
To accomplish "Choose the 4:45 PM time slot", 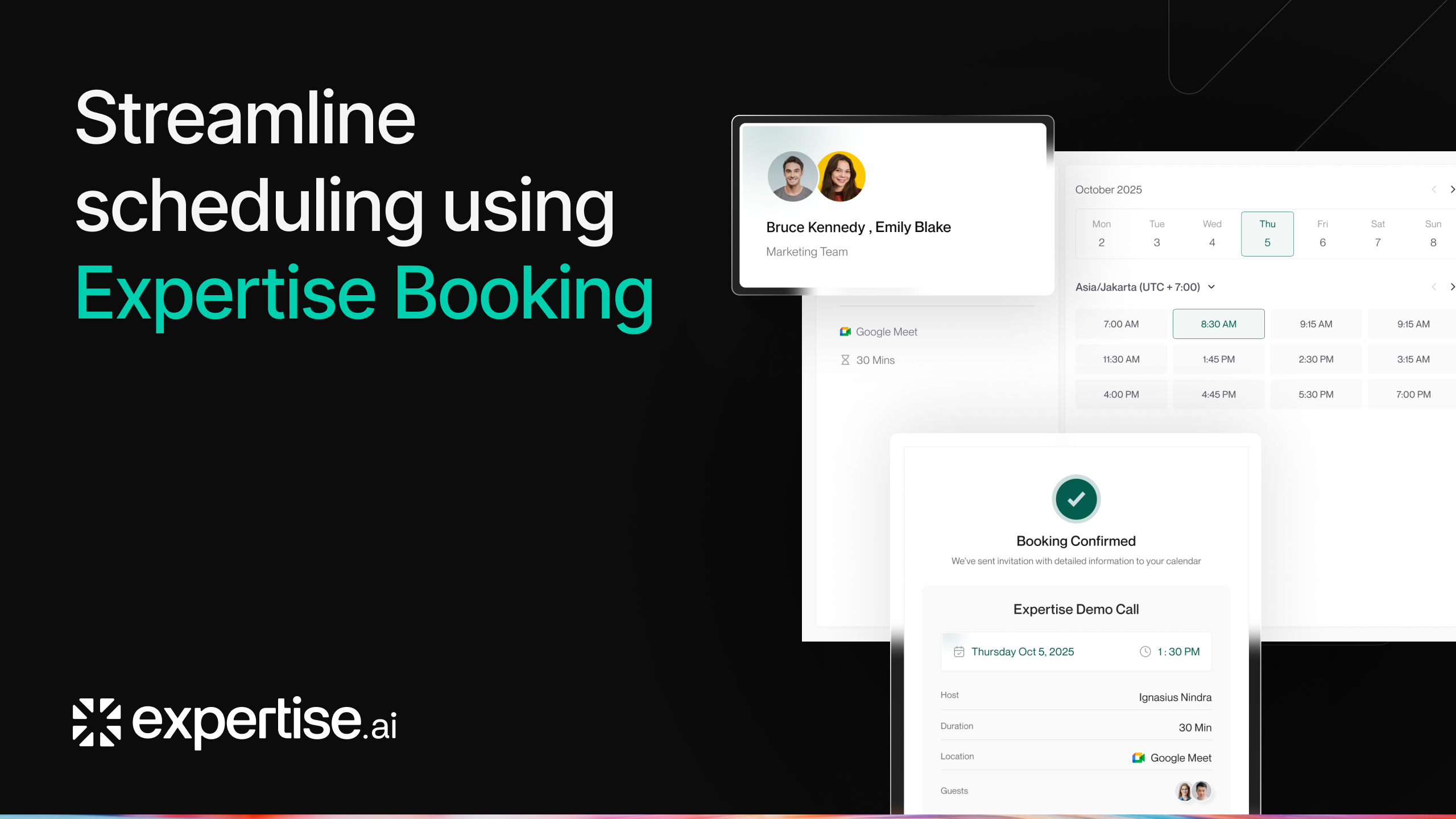I will click(x=1218, y=395).
